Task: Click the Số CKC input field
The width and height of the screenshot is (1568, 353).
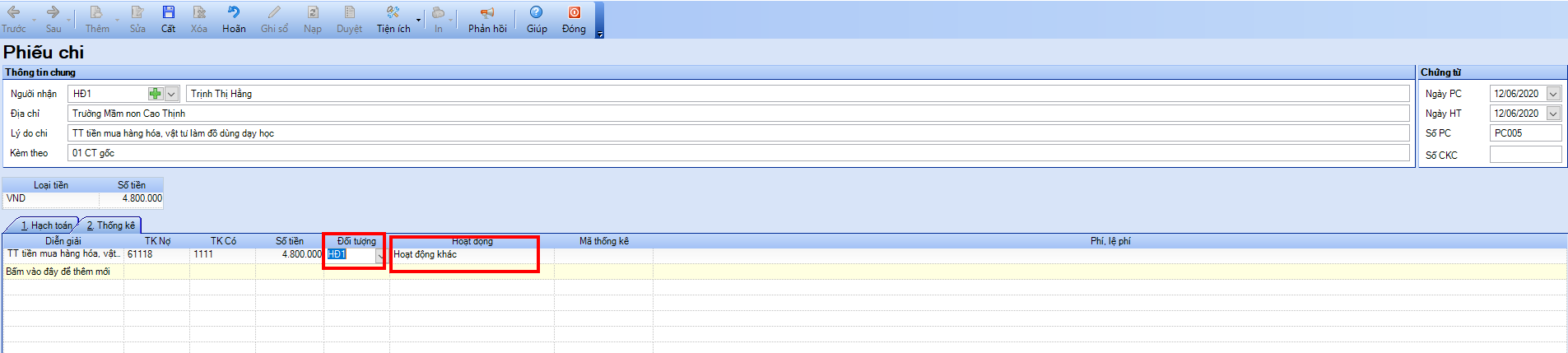Action: tap(1525, 155)
